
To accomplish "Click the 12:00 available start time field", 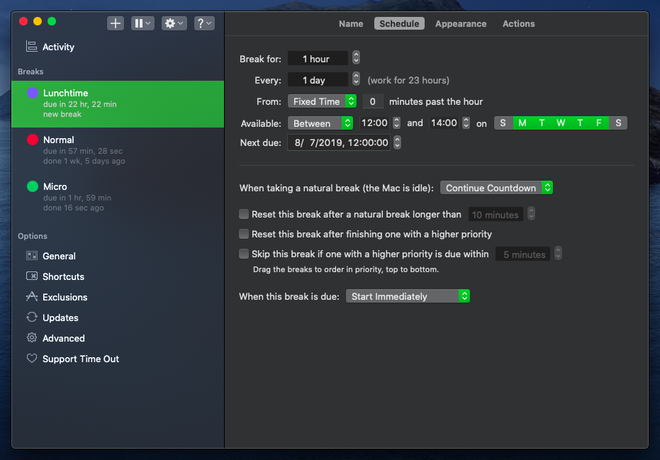I will coord(374,122).
